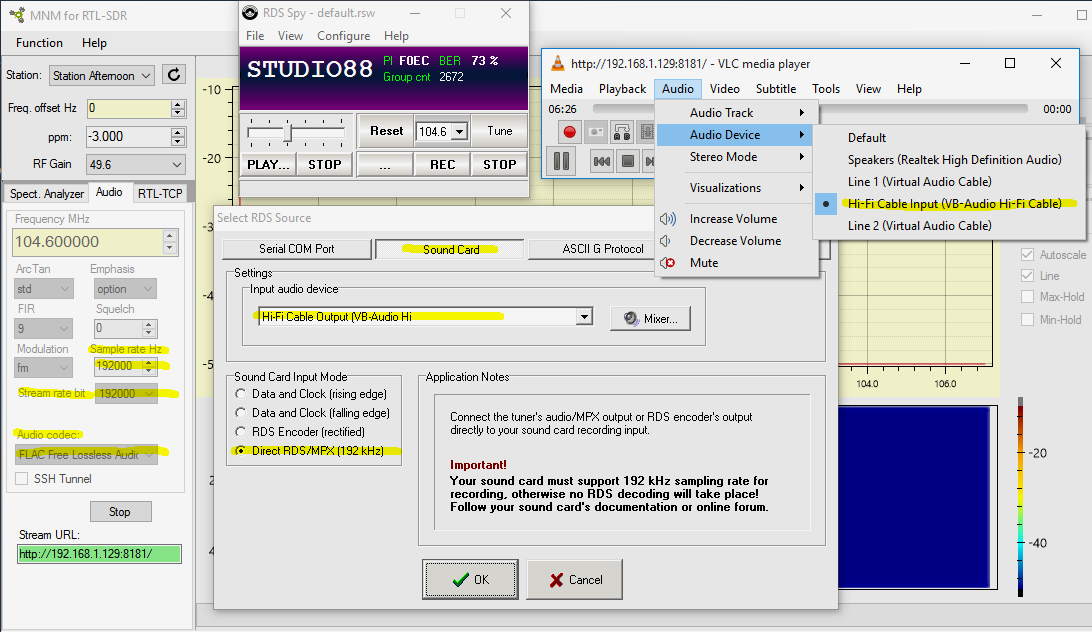Select the Stream URL text field
The height and width of the screenshot is (632, 1092).
tap(99, 554)
